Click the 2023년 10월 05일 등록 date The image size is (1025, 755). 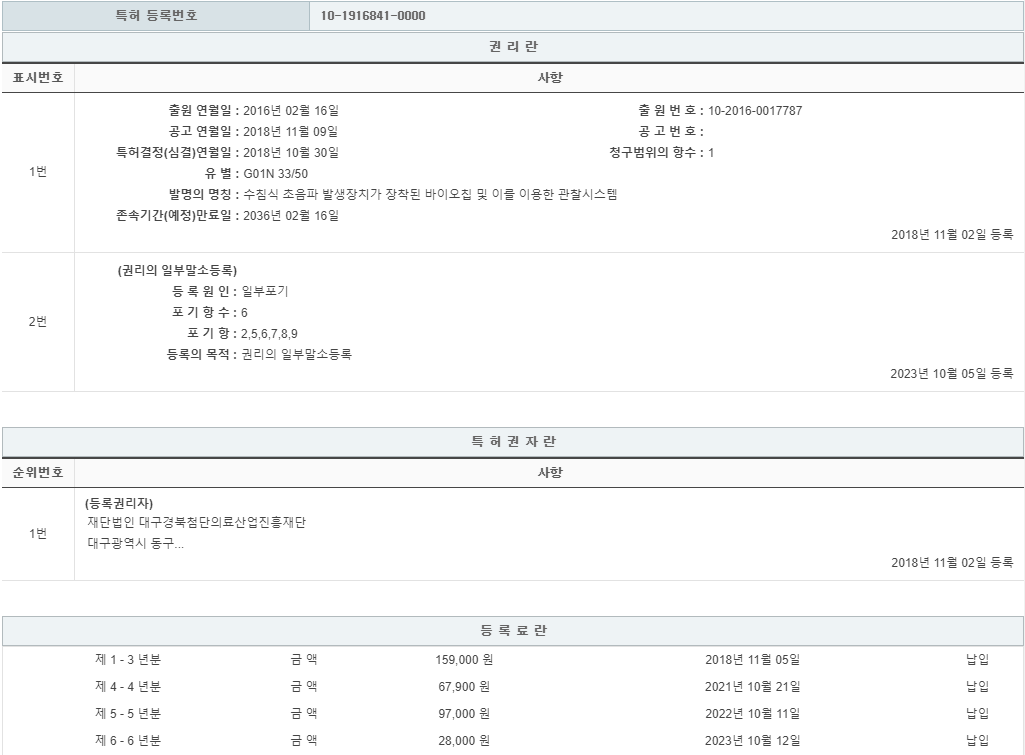pyautogui.click(x=951, y=374)
